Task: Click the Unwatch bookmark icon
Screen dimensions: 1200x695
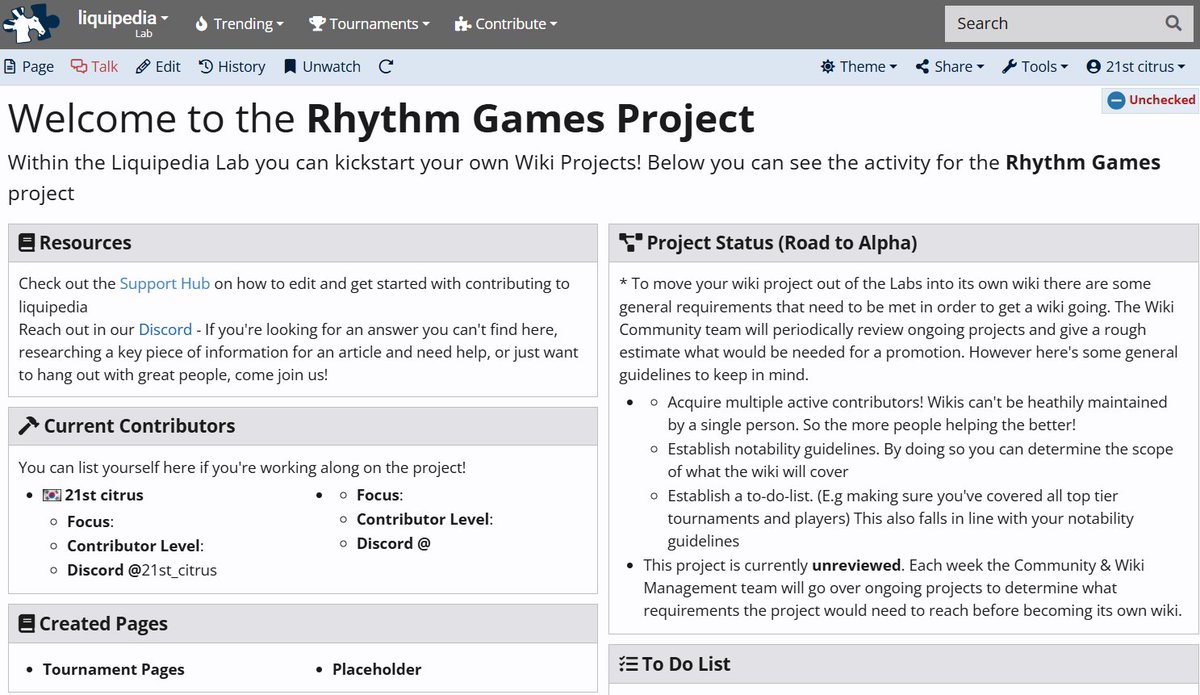Action: pyautogui.click(x=290, y=66)
